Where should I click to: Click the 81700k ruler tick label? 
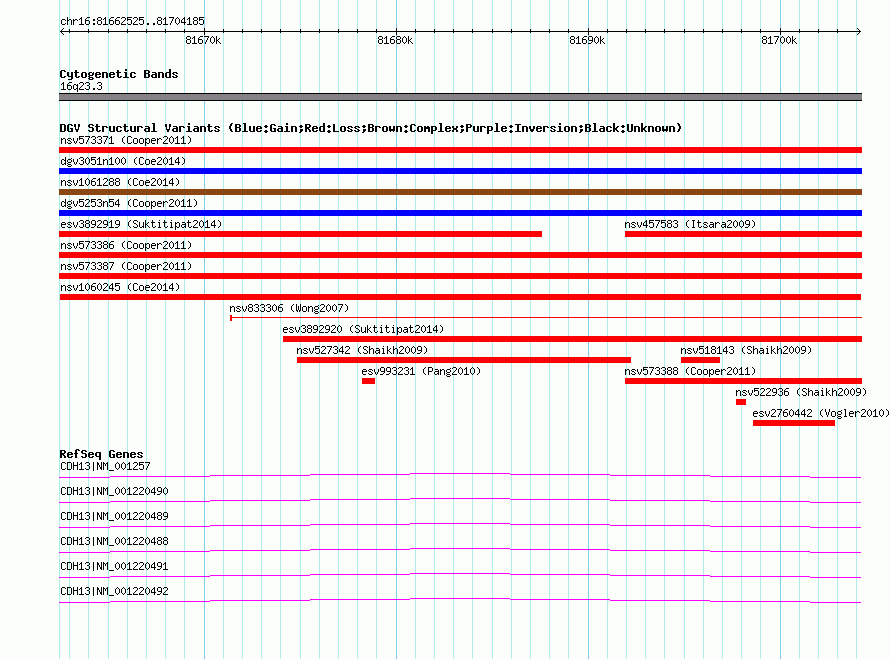click(779, 40)
